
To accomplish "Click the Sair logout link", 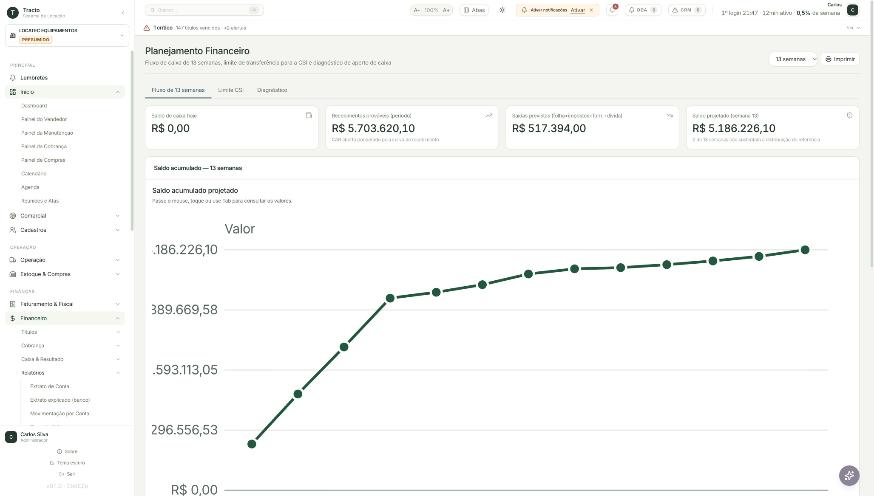I will pos(67,474).
